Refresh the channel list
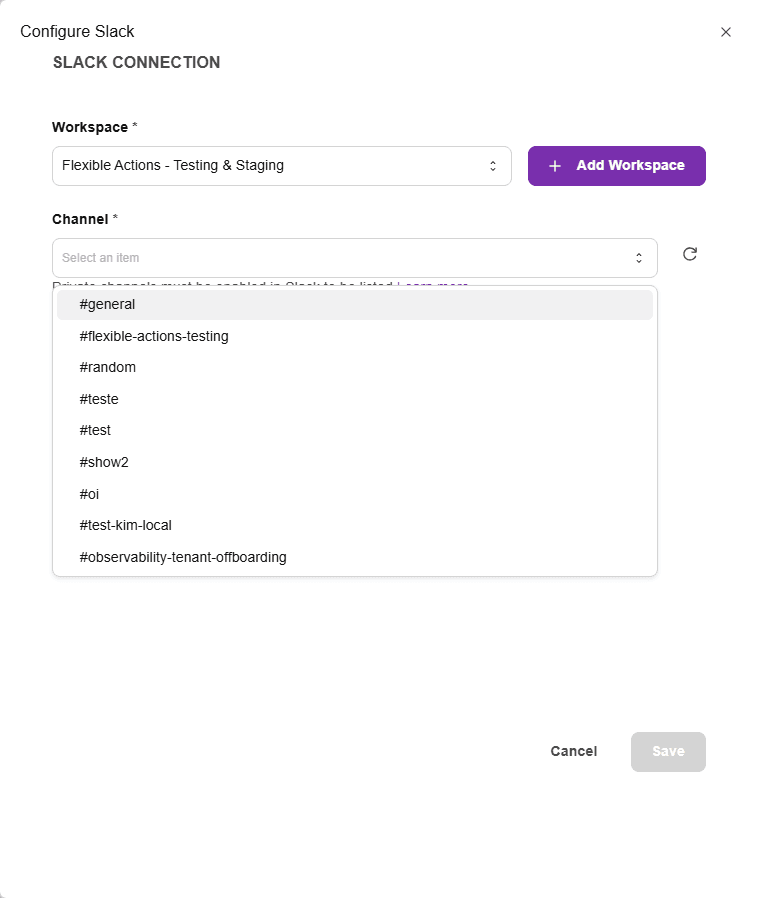758x898 pixels. [690, 254]
